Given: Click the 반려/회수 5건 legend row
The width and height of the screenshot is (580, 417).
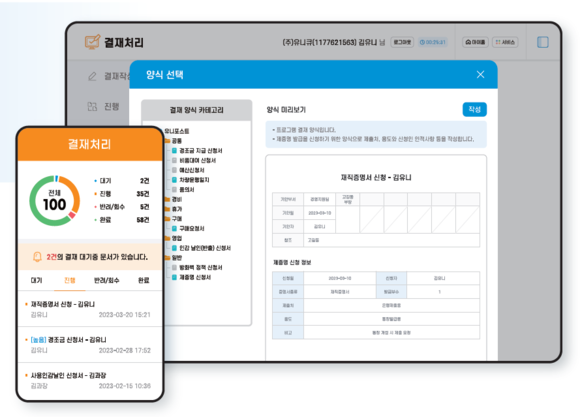Looking at the screenshot, I should click(x=122, y=207).
